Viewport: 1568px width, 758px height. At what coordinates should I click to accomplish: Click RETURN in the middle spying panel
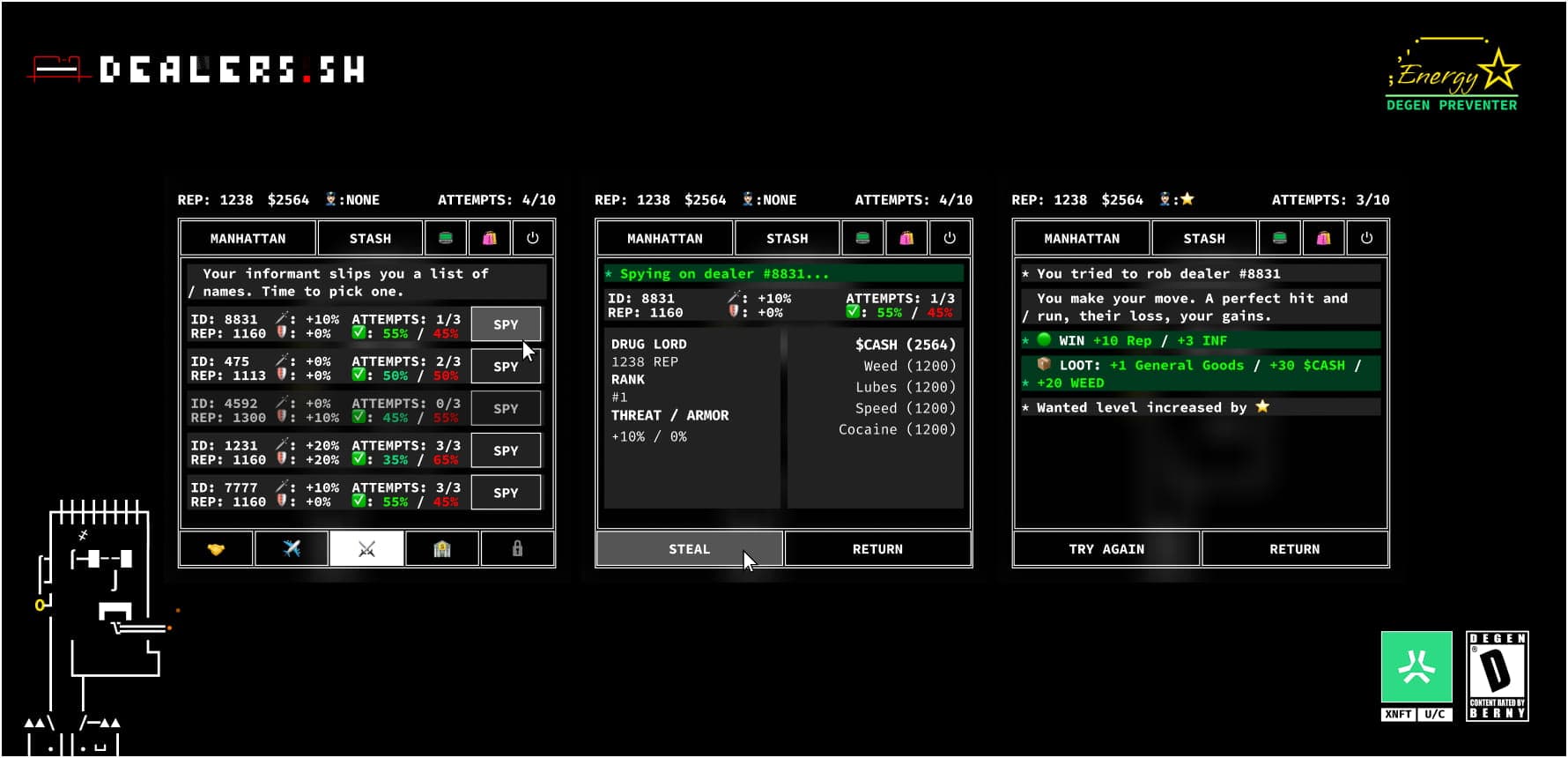pyautogui.click(x=877, y=549)
